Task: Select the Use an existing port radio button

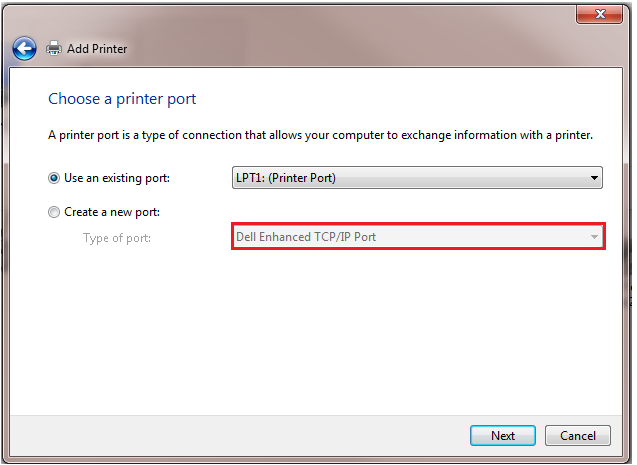Action: coord(54,178)
